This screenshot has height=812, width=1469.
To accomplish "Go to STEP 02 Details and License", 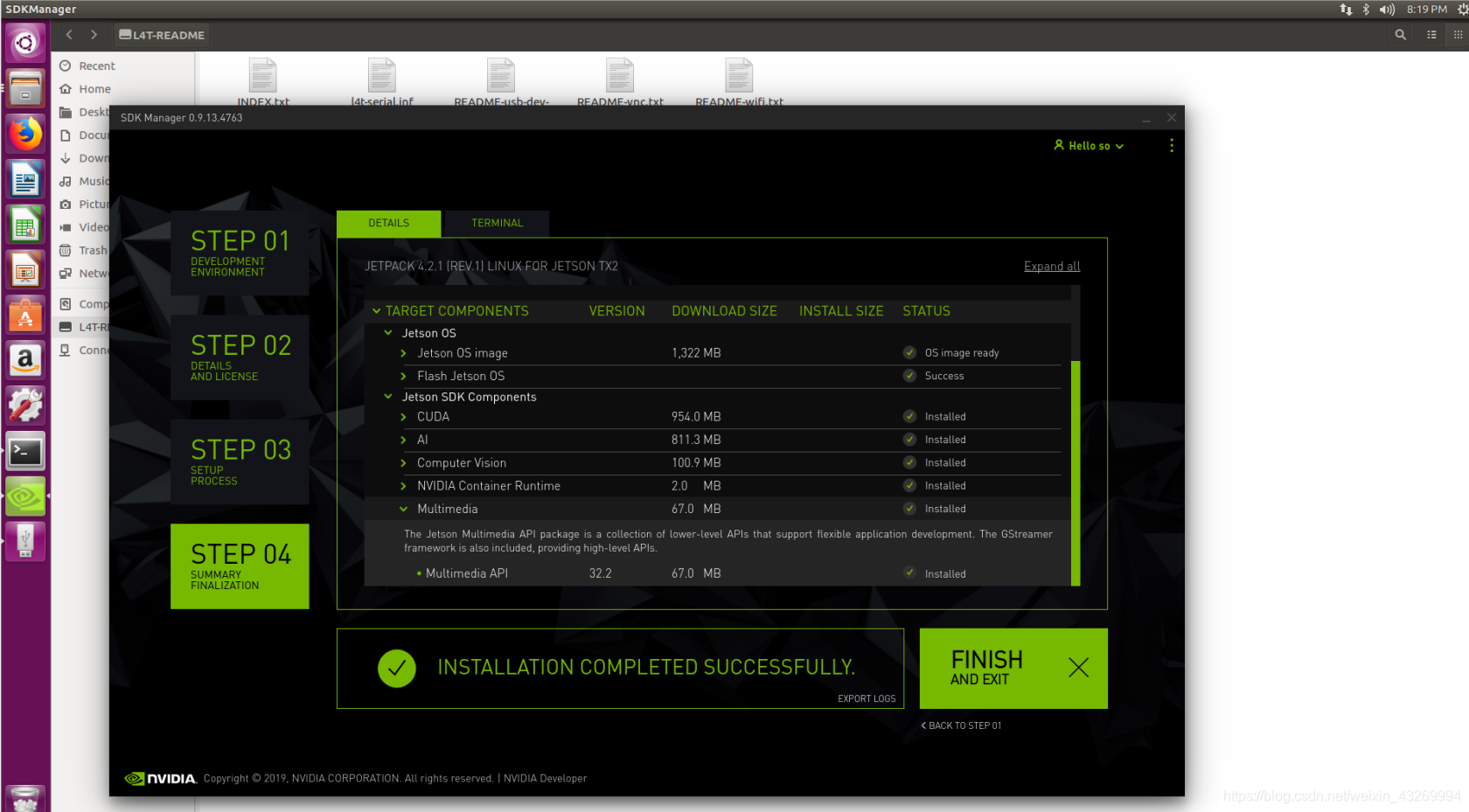I will click(240, 357).
